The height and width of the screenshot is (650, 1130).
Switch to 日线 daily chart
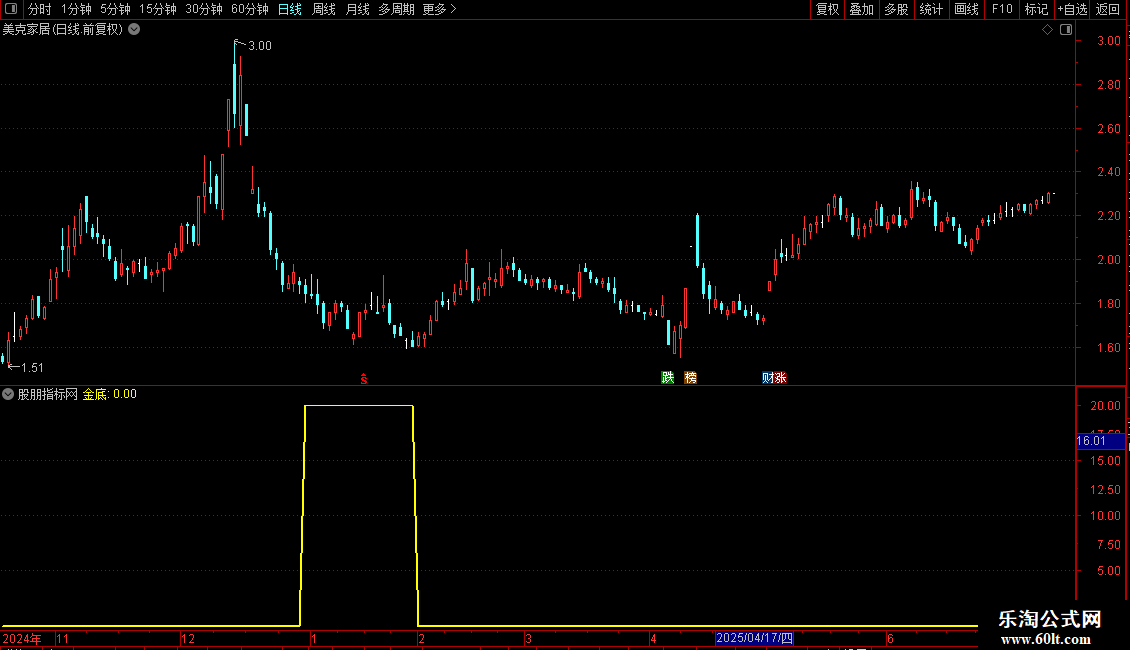click(290, 9)
